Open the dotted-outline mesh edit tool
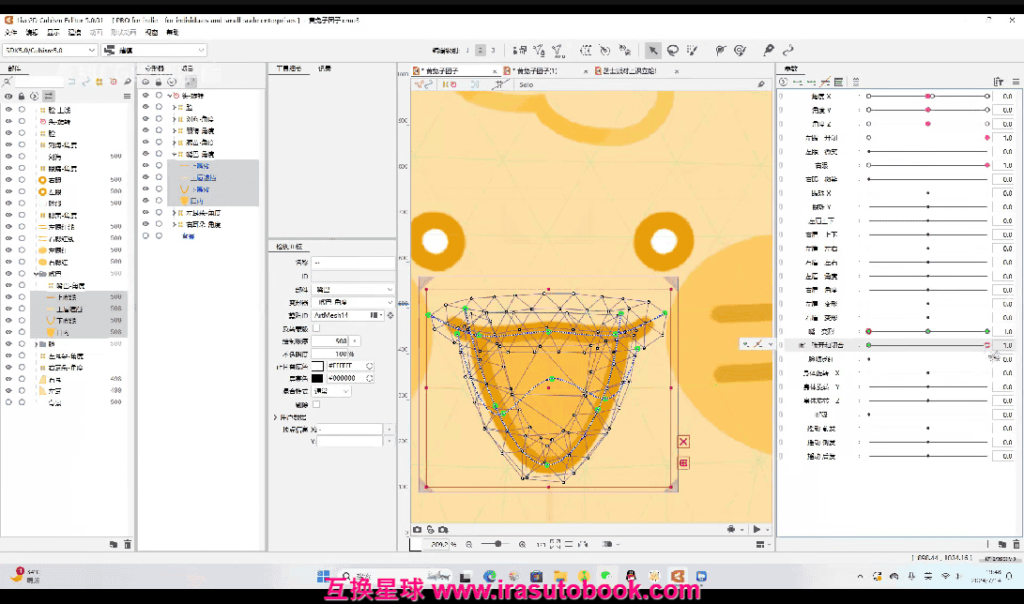This screenshot has height=604, width=1024. click(x=586, y=50)
